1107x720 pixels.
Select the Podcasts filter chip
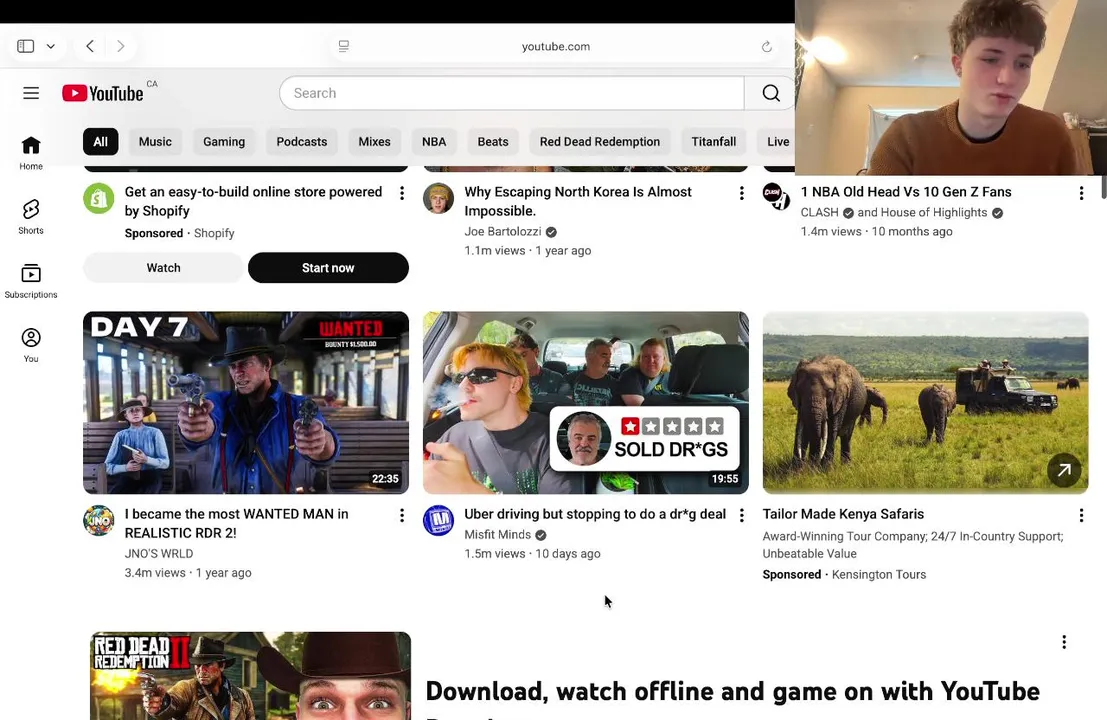coord(301,142)
